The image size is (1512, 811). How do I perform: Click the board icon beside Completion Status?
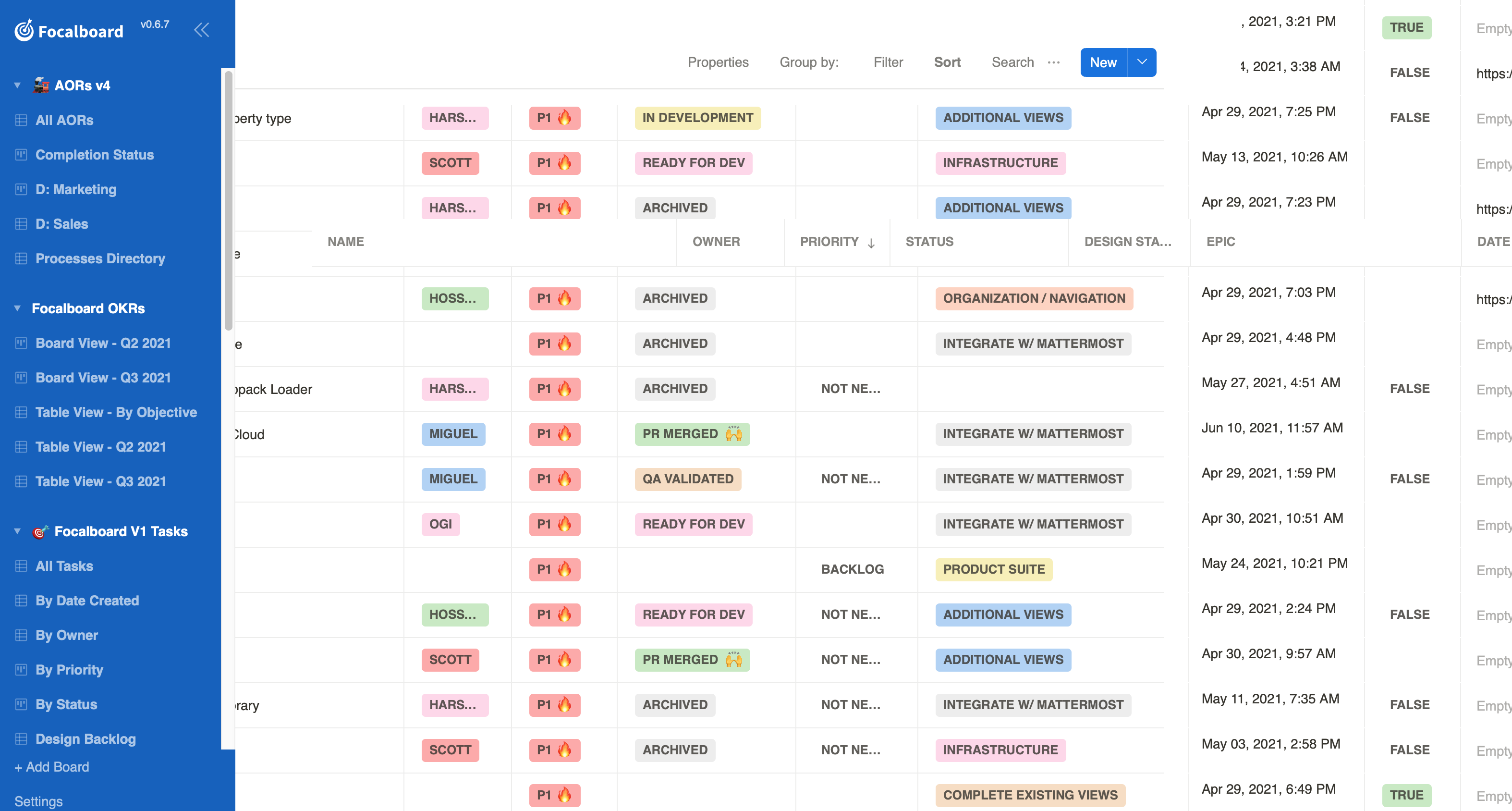pos(21,155)
